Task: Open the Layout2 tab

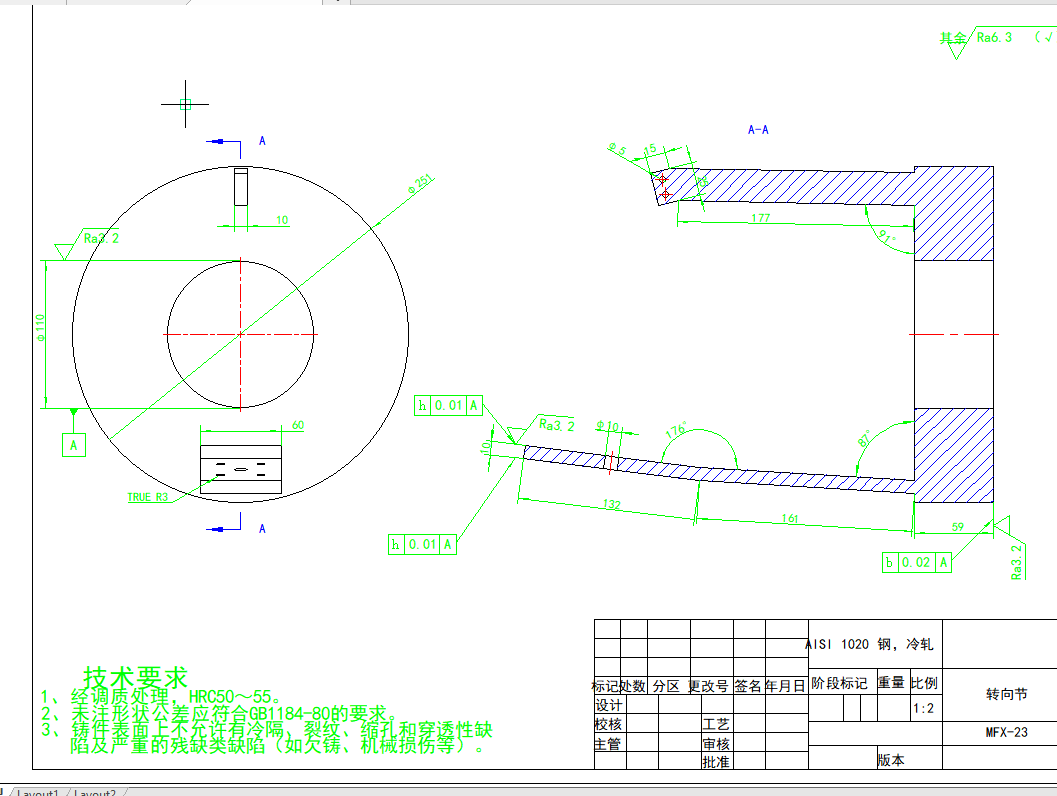Action: pos(95,792)
